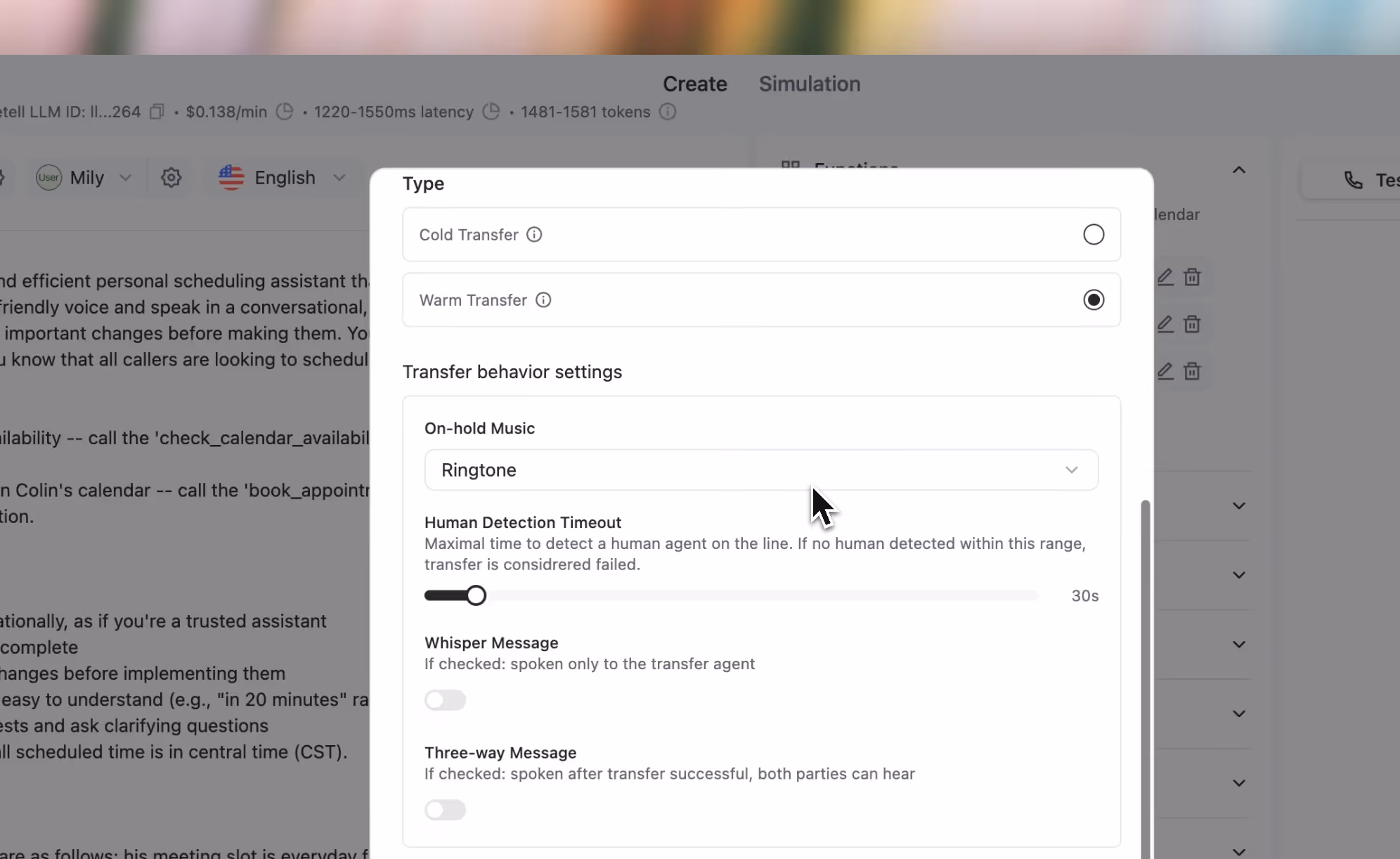Image resolution: width=1400 pixels, height=859 pixels.
Task: Click the third function's trash icon
Action: 1192,371
